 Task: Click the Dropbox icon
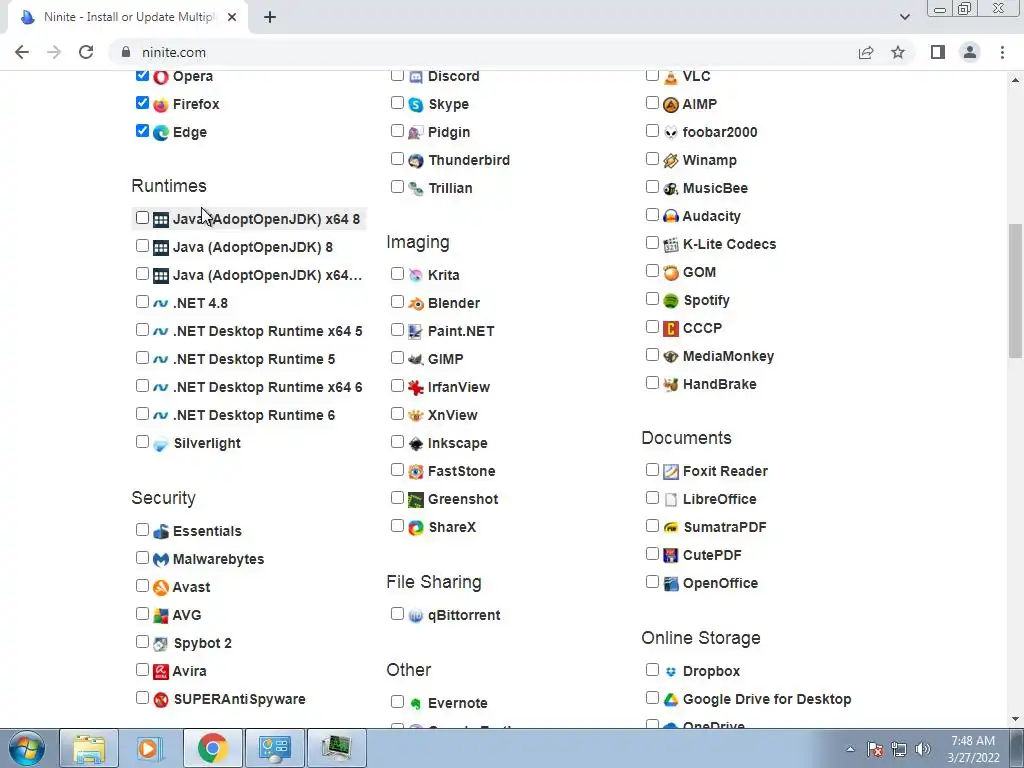(671, 671)
